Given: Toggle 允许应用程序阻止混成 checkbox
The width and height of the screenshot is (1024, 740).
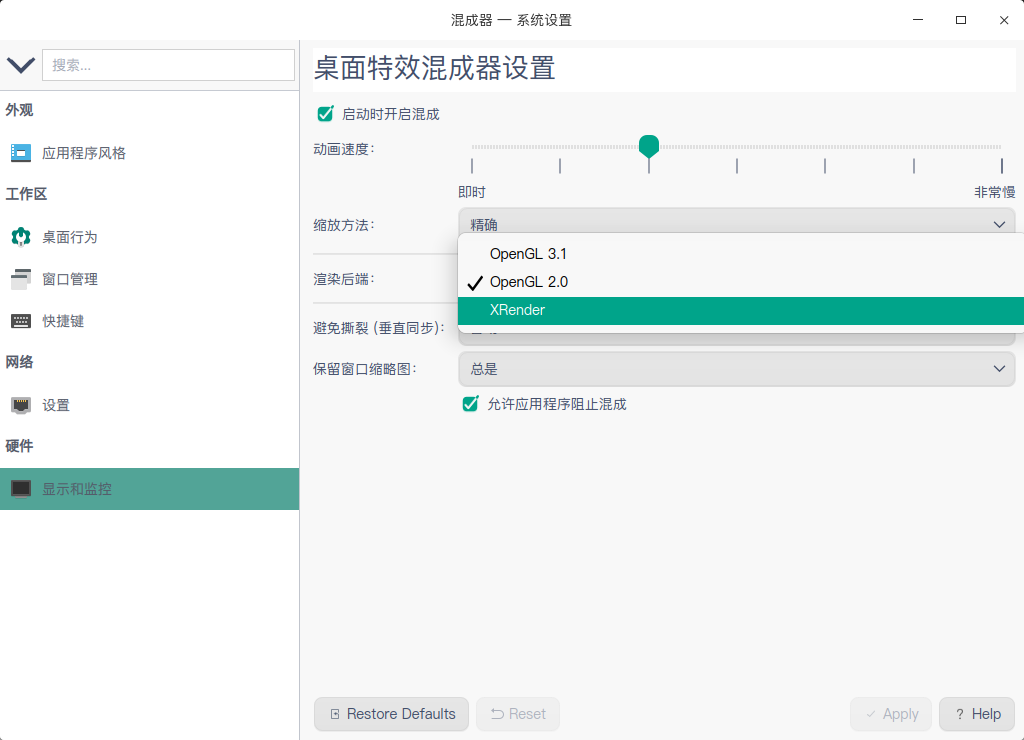Looking at the screenshot, I should pyautogui.click(x=470, y=404).
